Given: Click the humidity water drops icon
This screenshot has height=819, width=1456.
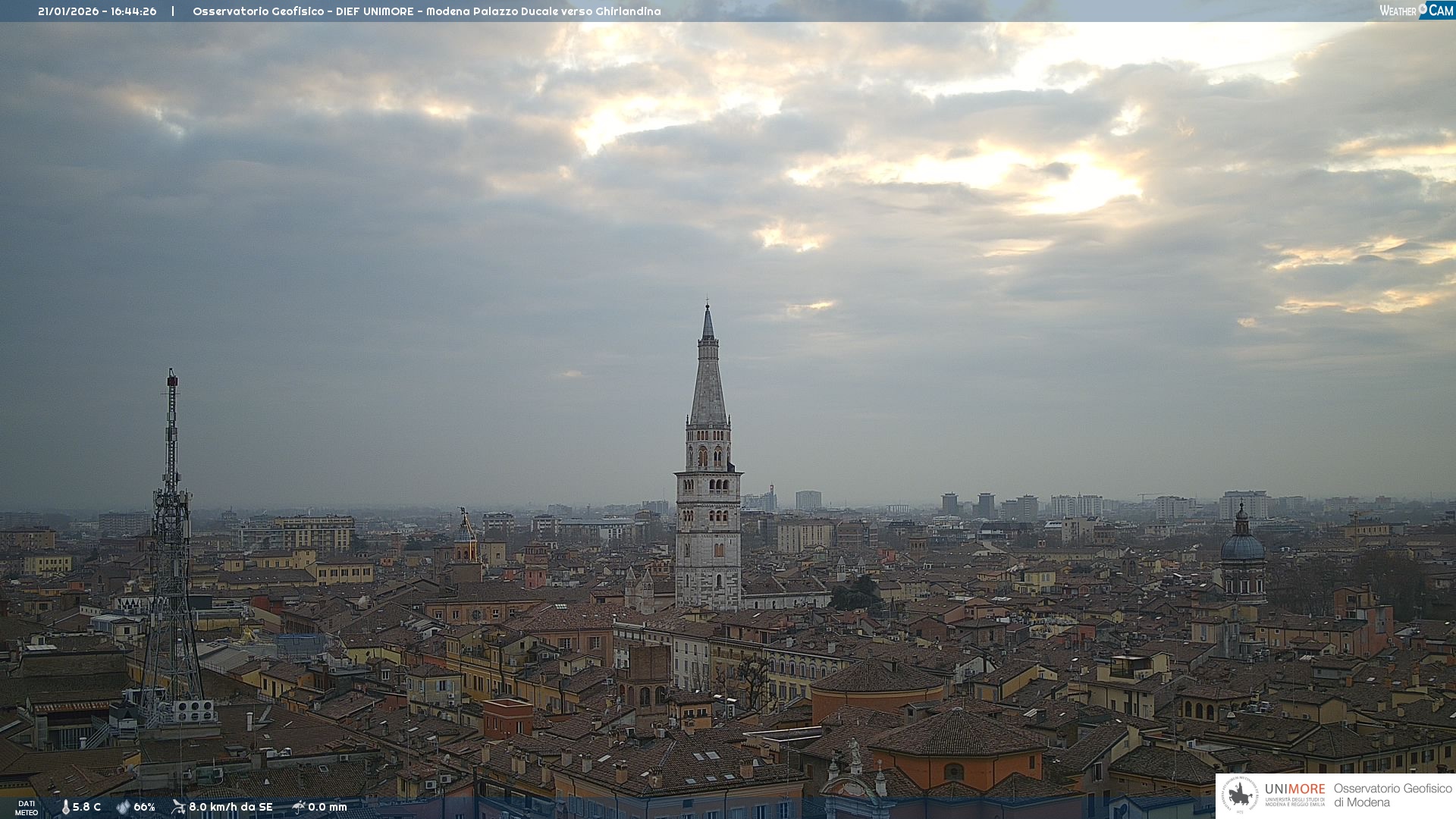Looking at the screenshot, I should pos(123,808).
